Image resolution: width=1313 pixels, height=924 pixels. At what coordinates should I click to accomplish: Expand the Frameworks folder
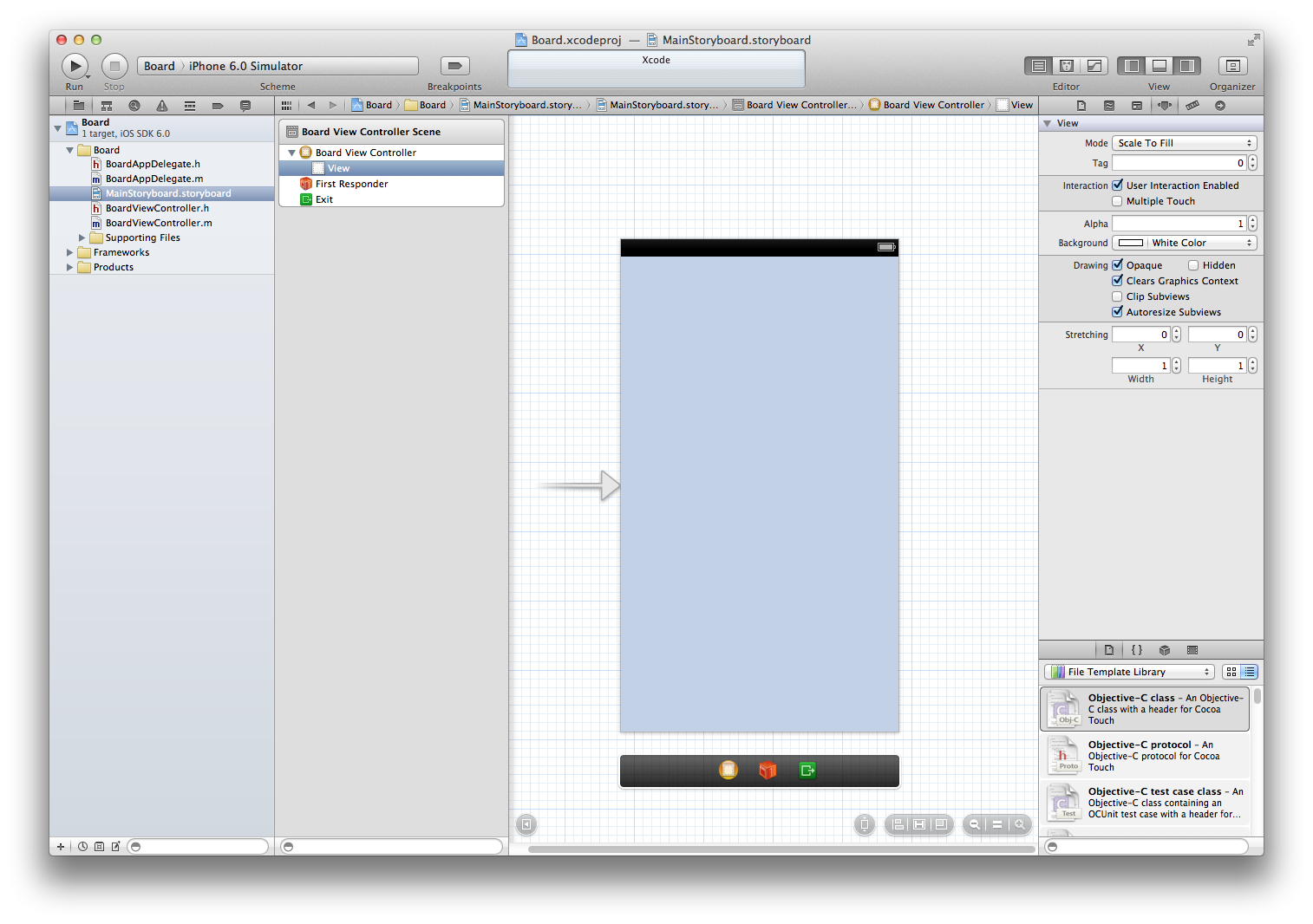[70, 252]
